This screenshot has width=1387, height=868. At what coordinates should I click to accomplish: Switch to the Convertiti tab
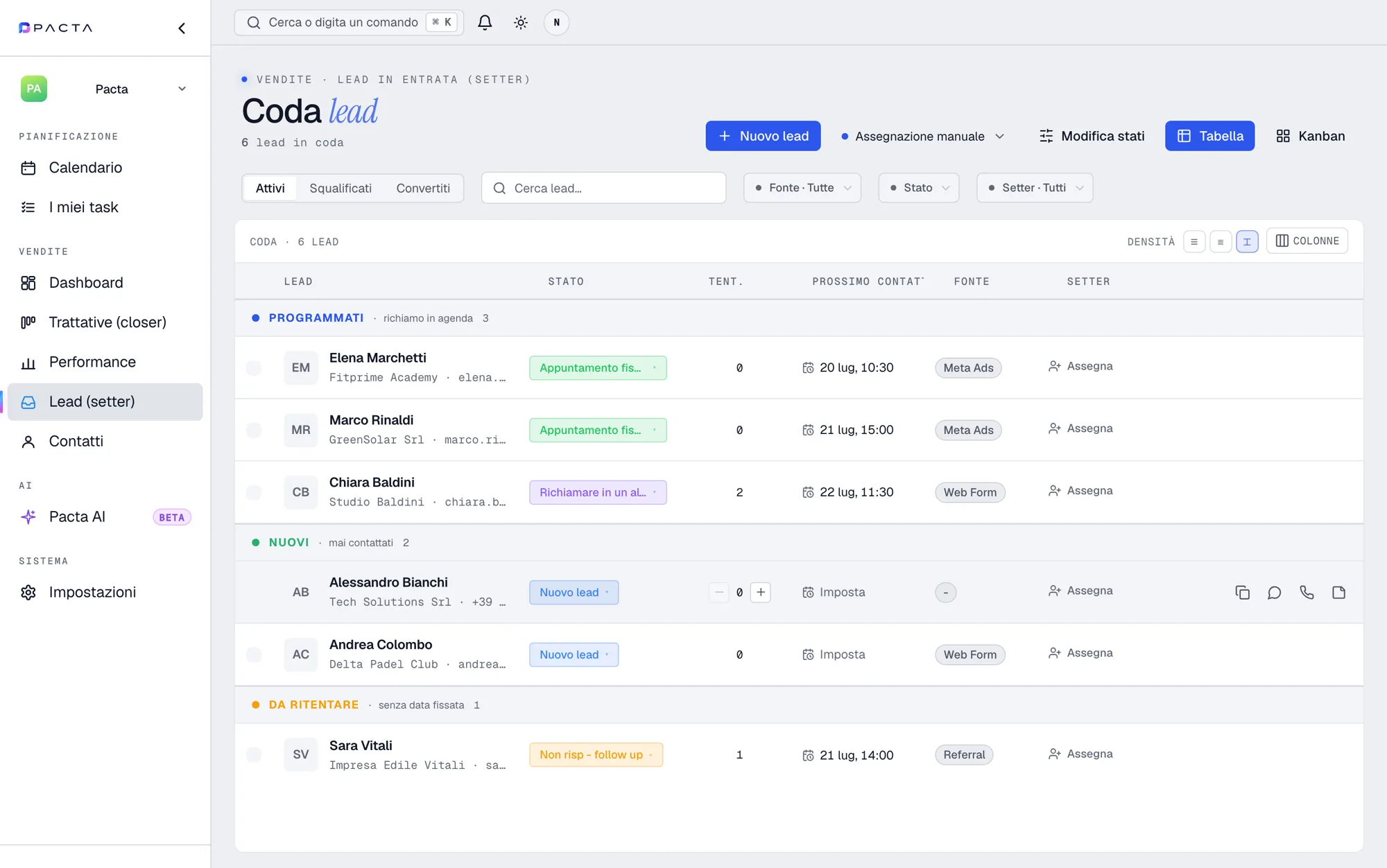(423, 188)
